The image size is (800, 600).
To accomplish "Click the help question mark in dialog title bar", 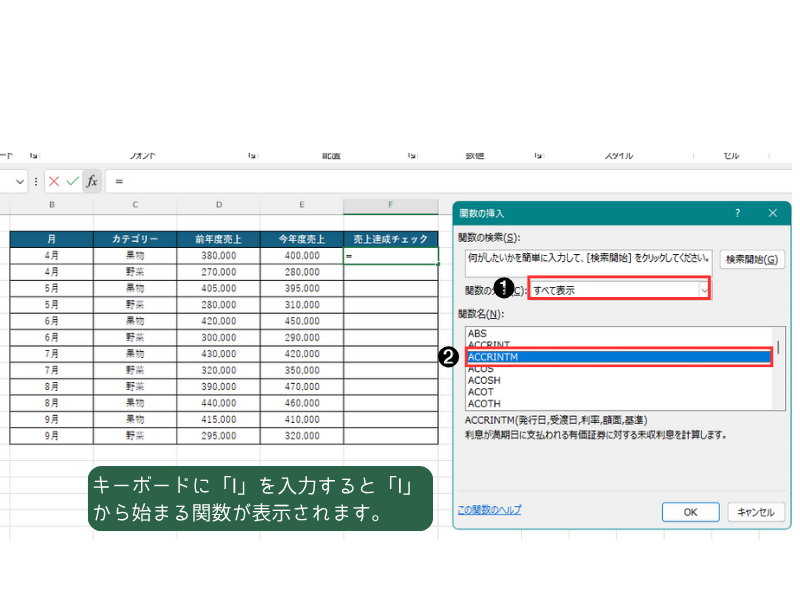I will 737,213.
